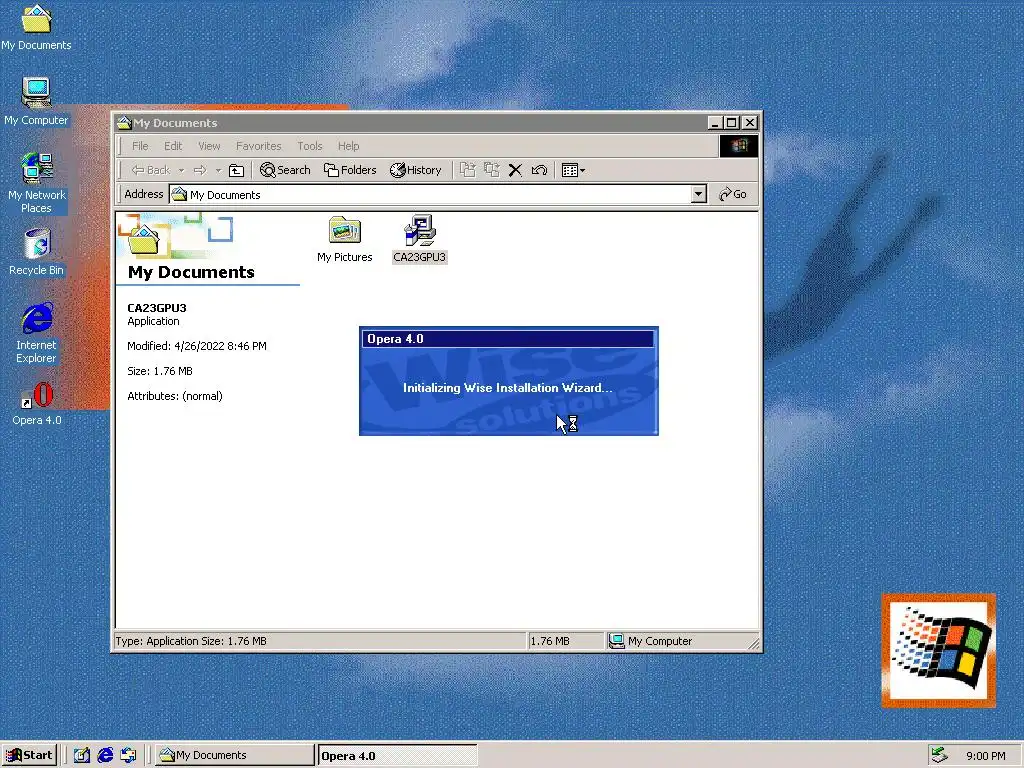Go up one folder level
The image size is (1024, 768).
[236, 170]
